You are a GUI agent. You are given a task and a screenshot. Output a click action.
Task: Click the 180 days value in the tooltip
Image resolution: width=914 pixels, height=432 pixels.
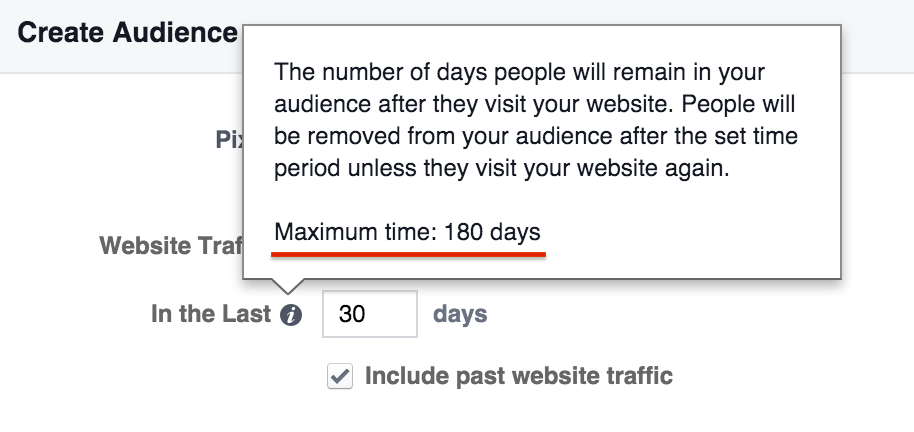point(493,232)
